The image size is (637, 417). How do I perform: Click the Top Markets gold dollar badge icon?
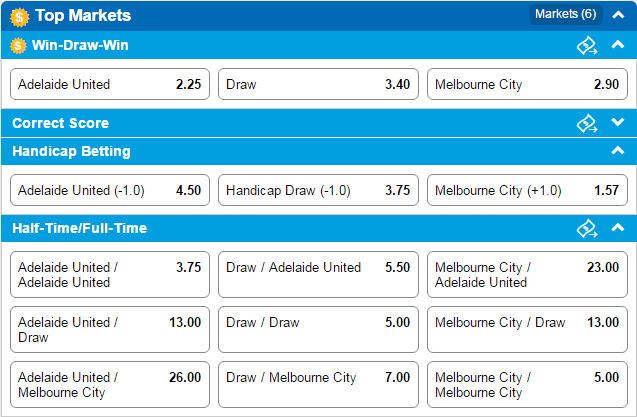point(20,17)
